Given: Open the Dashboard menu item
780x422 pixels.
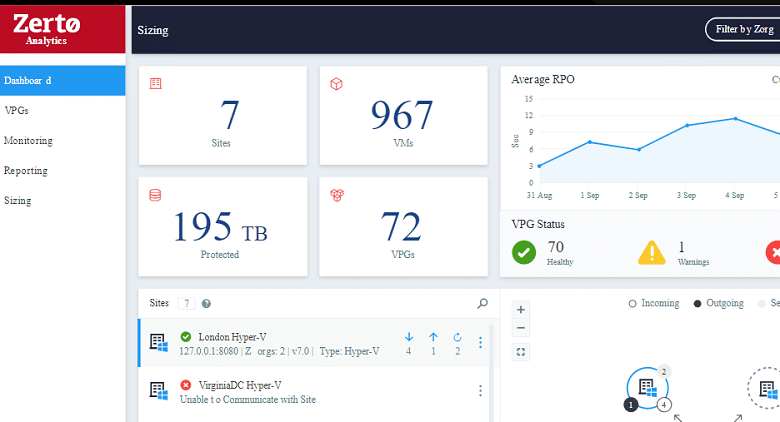Looking at the screenshot, I should coord(63,81).
